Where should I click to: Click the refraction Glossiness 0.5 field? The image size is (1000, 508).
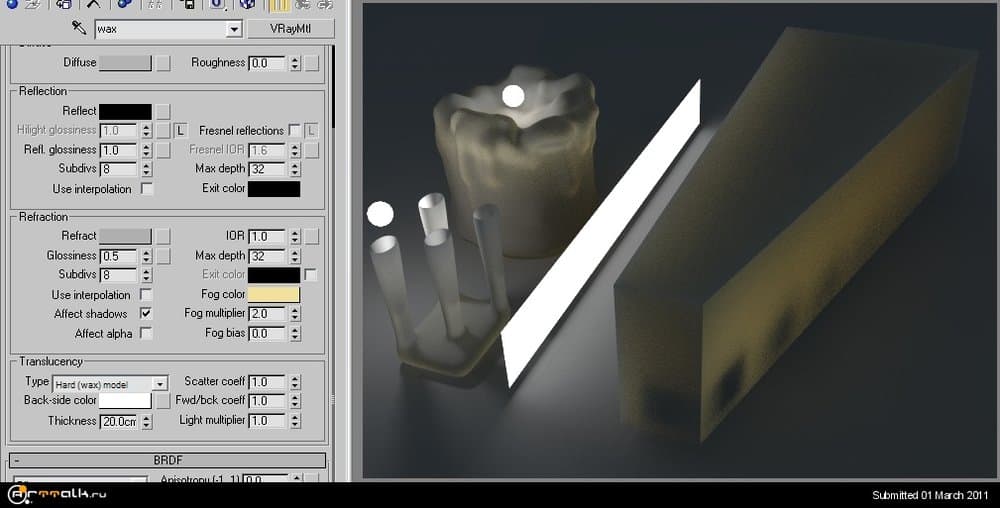pyautogui.click(x=119, y=256)
